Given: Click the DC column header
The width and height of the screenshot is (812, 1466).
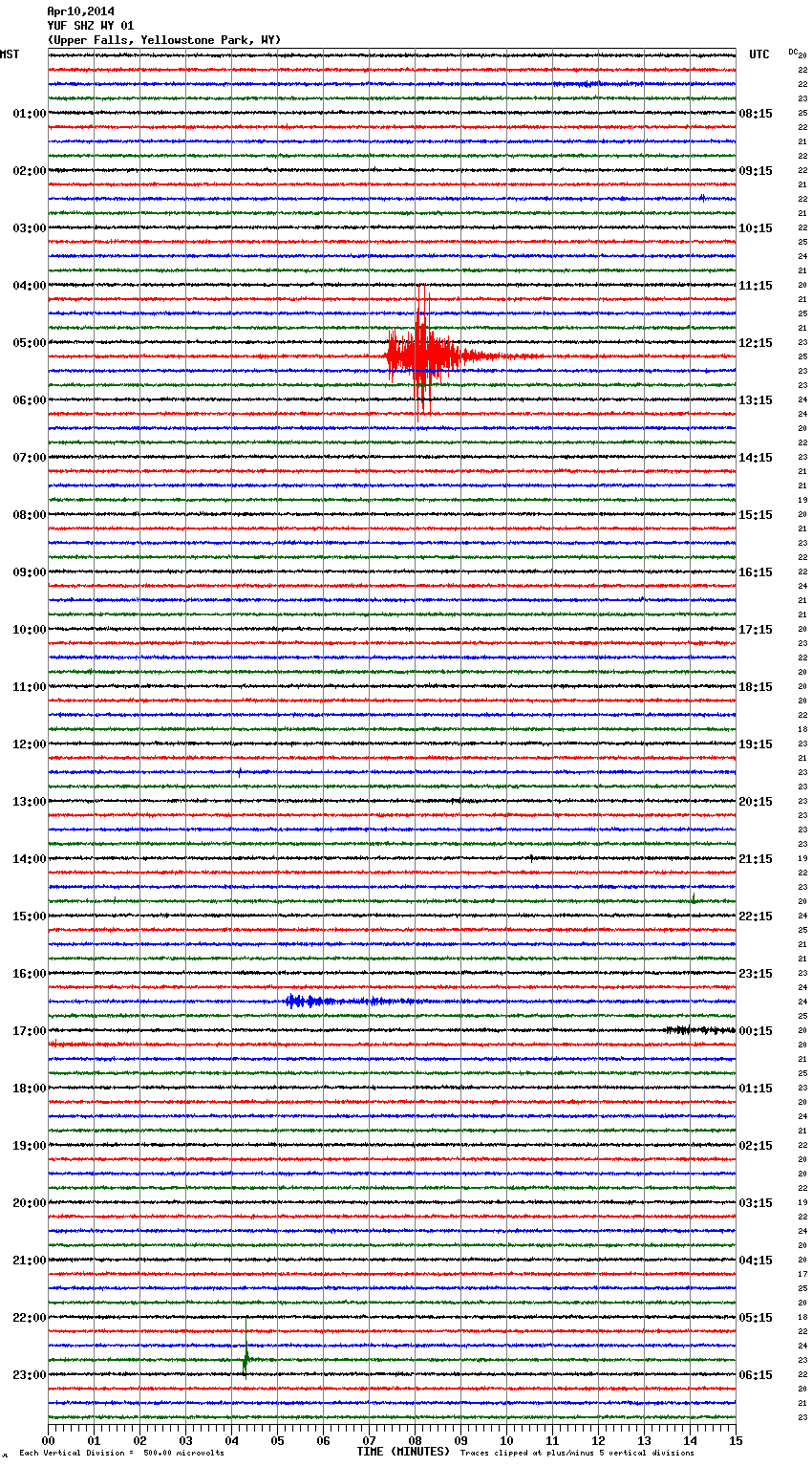Looking at the screenshot, I should pyautogui.click(x=793, y=52).
